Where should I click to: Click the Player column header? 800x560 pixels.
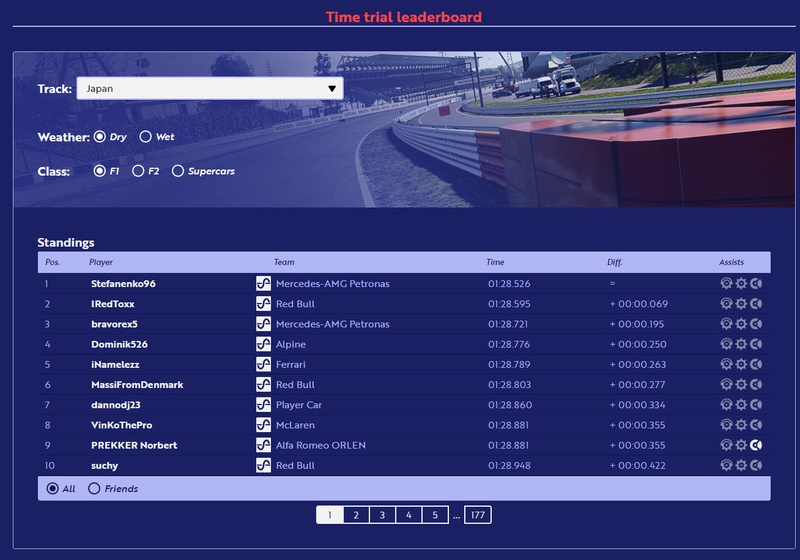pos(101,262)
